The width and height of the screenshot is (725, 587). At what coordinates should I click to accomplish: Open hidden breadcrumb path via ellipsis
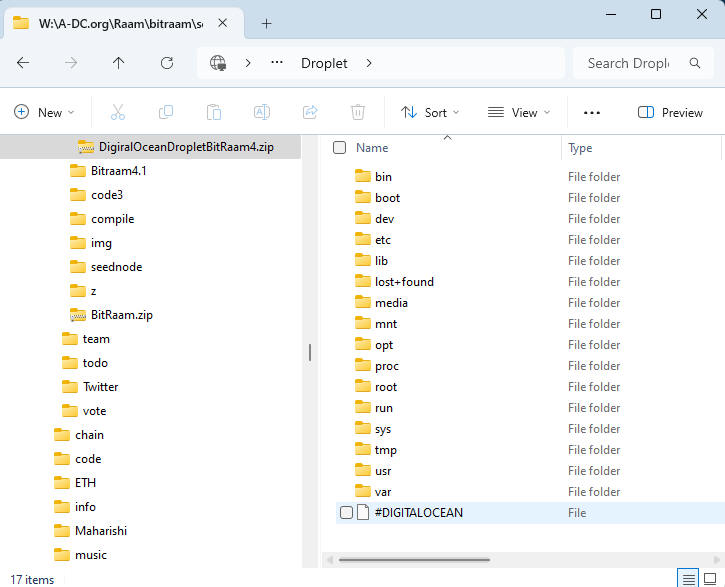point(277,62)
